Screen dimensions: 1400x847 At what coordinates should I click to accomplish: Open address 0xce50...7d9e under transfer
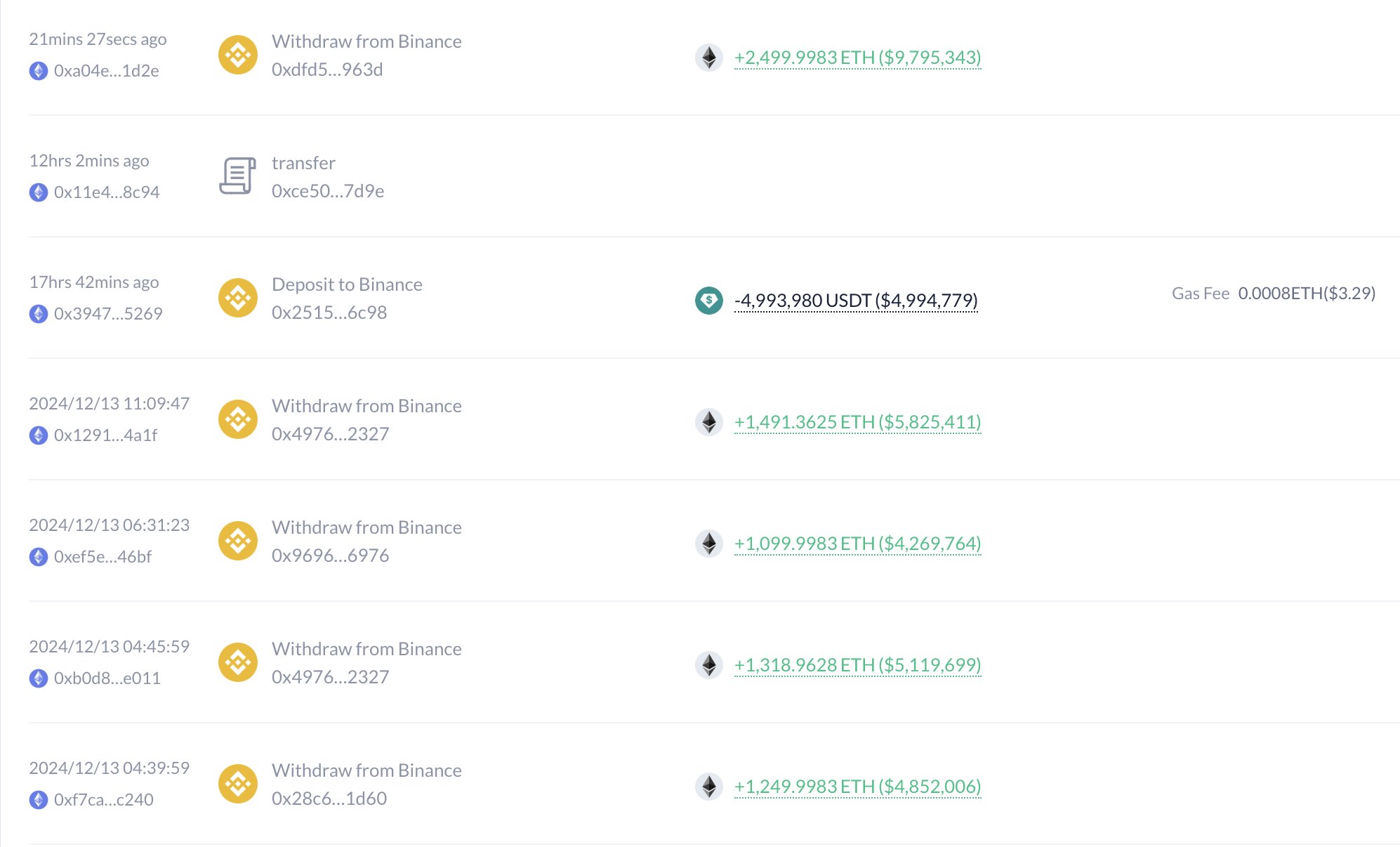click(x=328, y=191)
